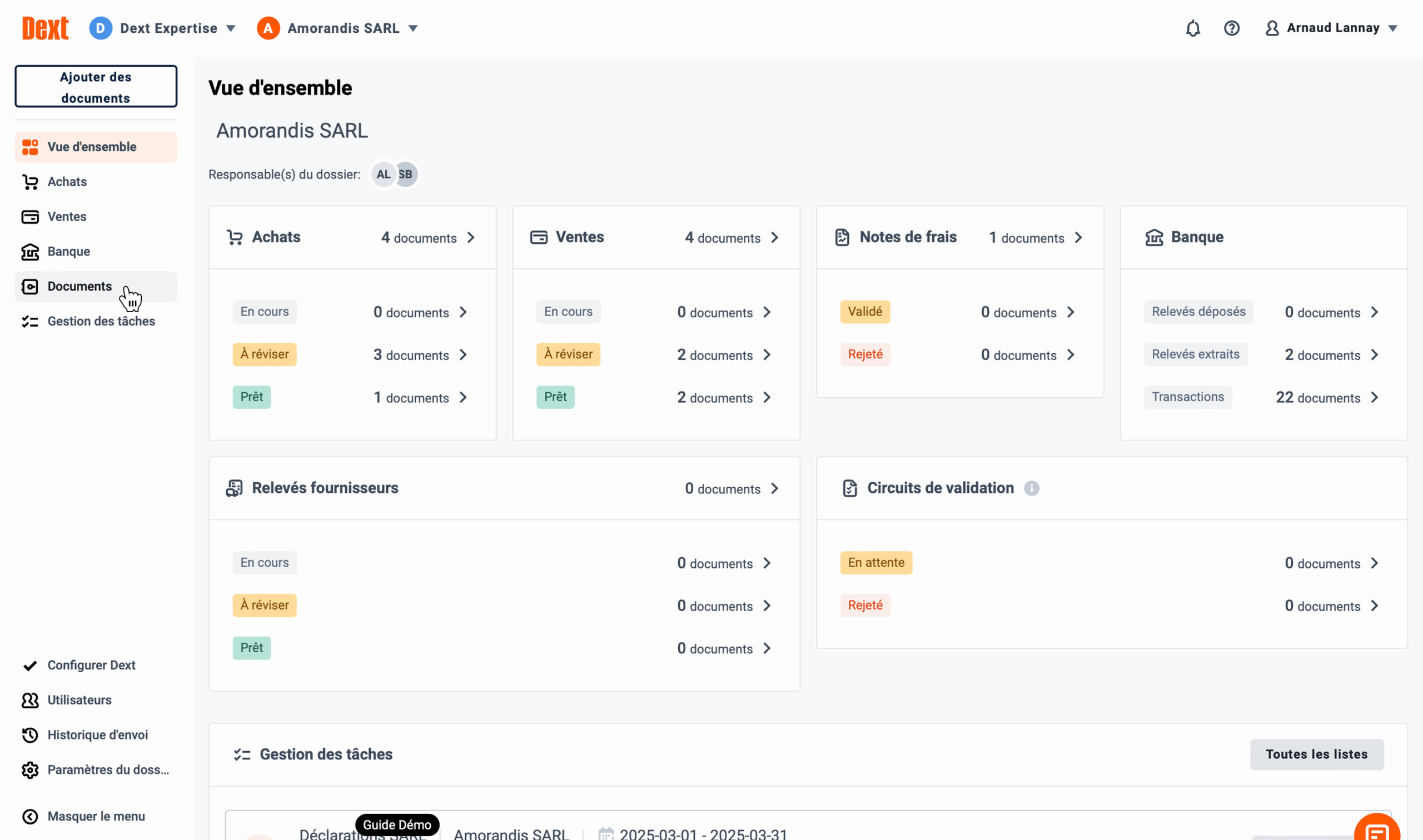The height and width of the screenshot is (840, 1423).
Task: Open Achats 4 documents chevron
Action: [x=471, y=238]
